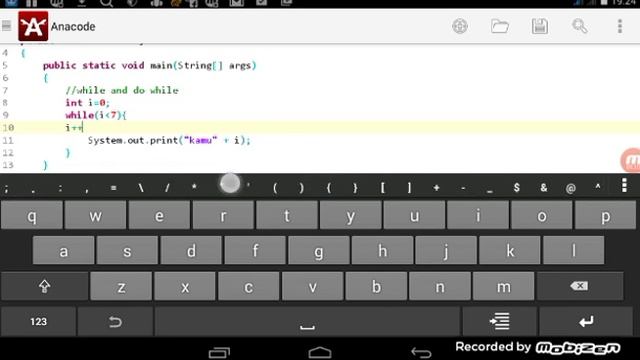Tap the Mobizen recorder floating bubble

[x=631, y=160]
